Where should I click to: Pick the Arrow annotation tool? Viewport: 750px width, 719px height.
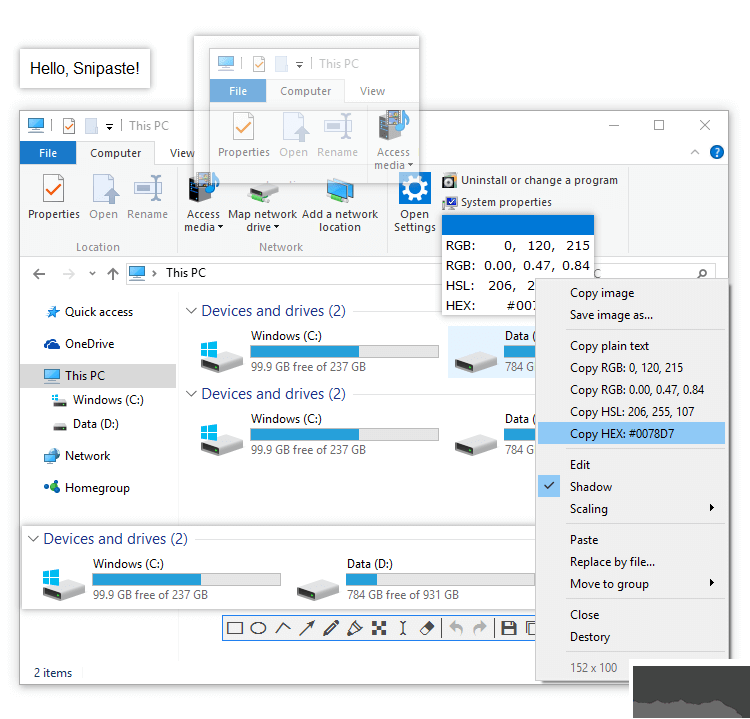click(307, 628)
